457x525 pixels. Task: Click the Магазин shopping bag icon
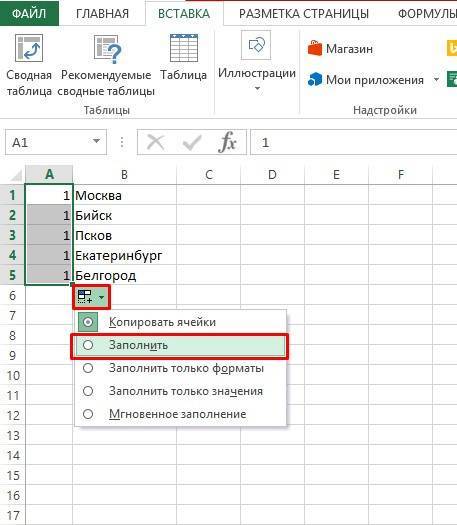[314, 49]
